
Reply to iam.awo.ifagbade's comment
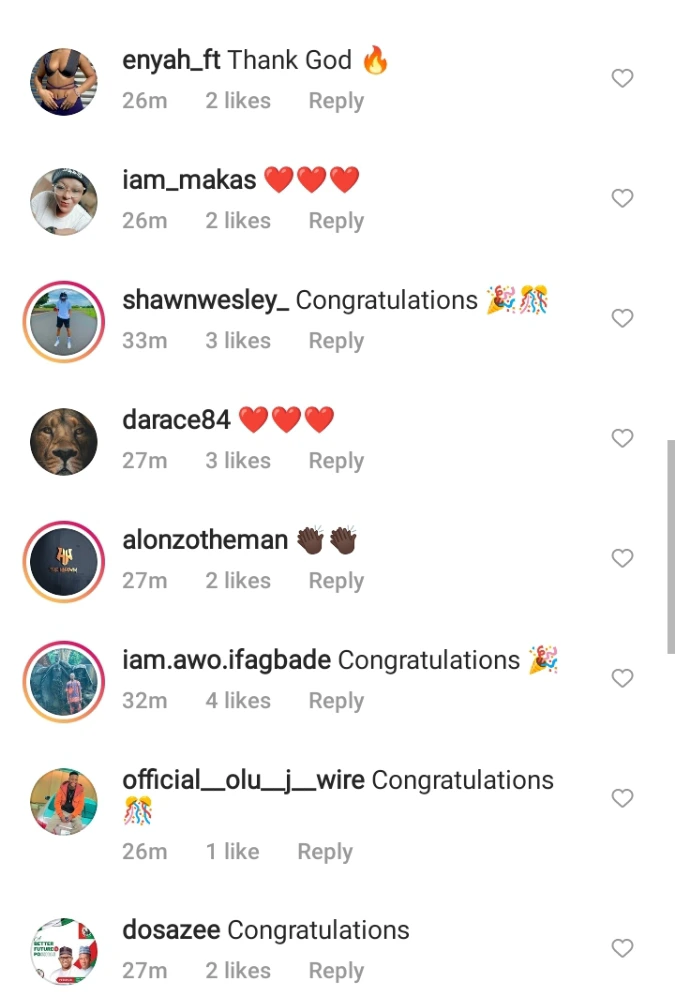click(x=336, y=701)
